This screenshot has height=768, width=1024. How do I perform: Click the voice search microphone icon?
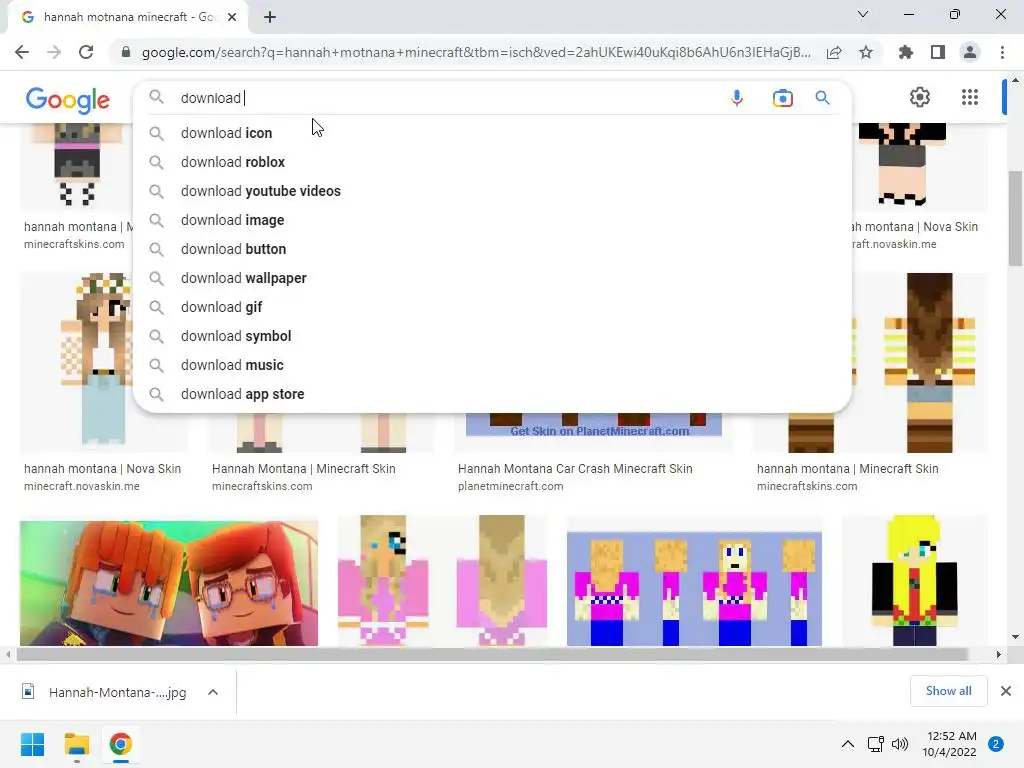tap(737, 98)
